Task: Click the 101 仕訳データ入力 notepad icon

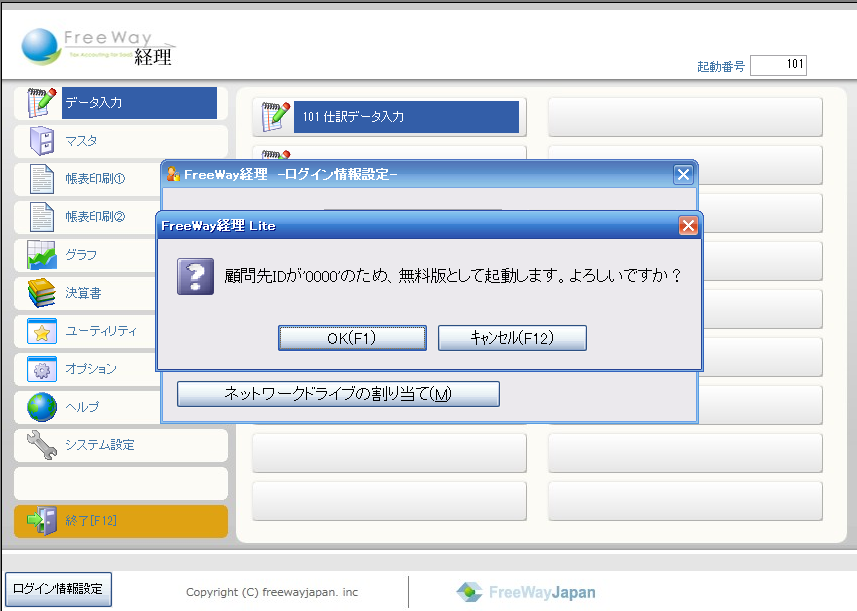Action: tap(275, 117)
